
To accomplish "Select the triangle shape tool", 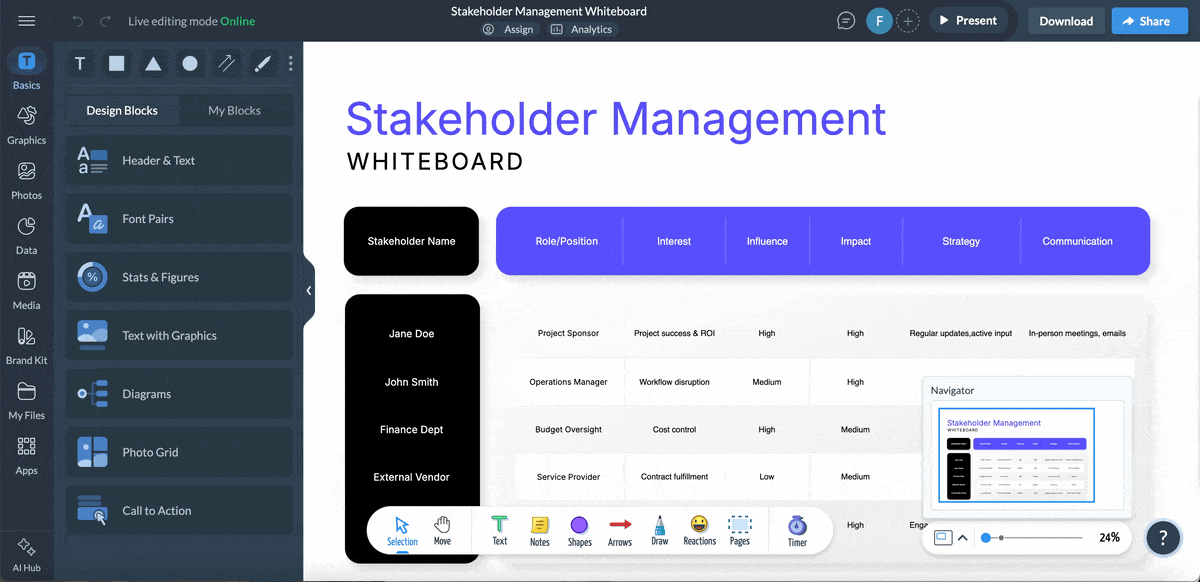I will pyautogui.click(x=152, y=63).
